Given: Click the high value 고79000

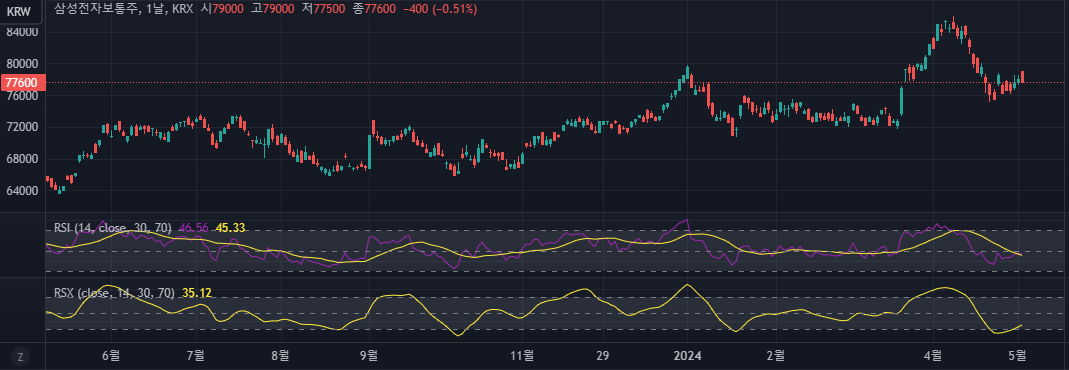Looking at the screenshot, I should [273, 10].
